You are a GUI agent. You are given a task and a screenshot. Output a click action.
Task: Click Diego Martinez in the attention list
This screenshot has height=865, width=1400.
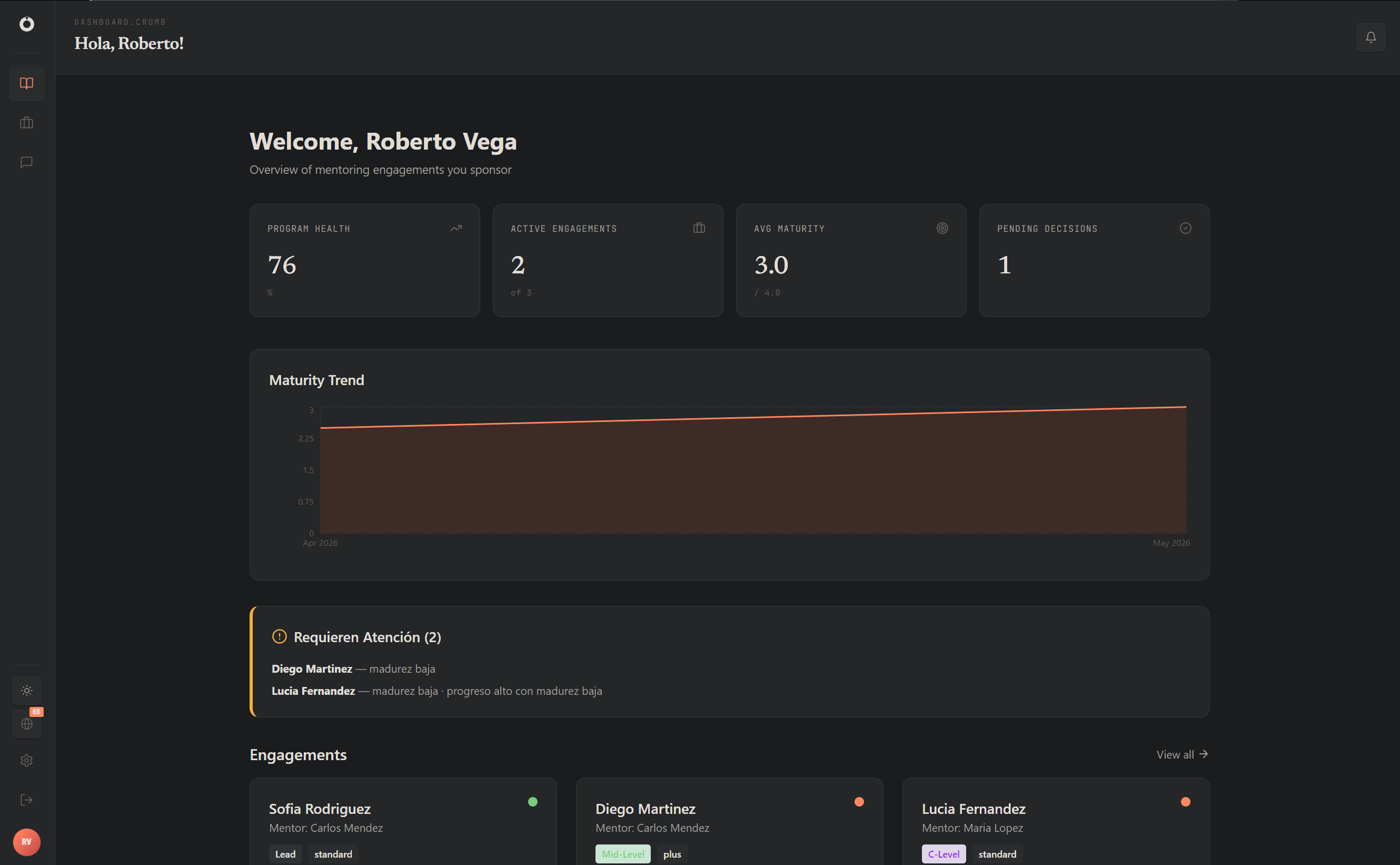coord(312,669)
